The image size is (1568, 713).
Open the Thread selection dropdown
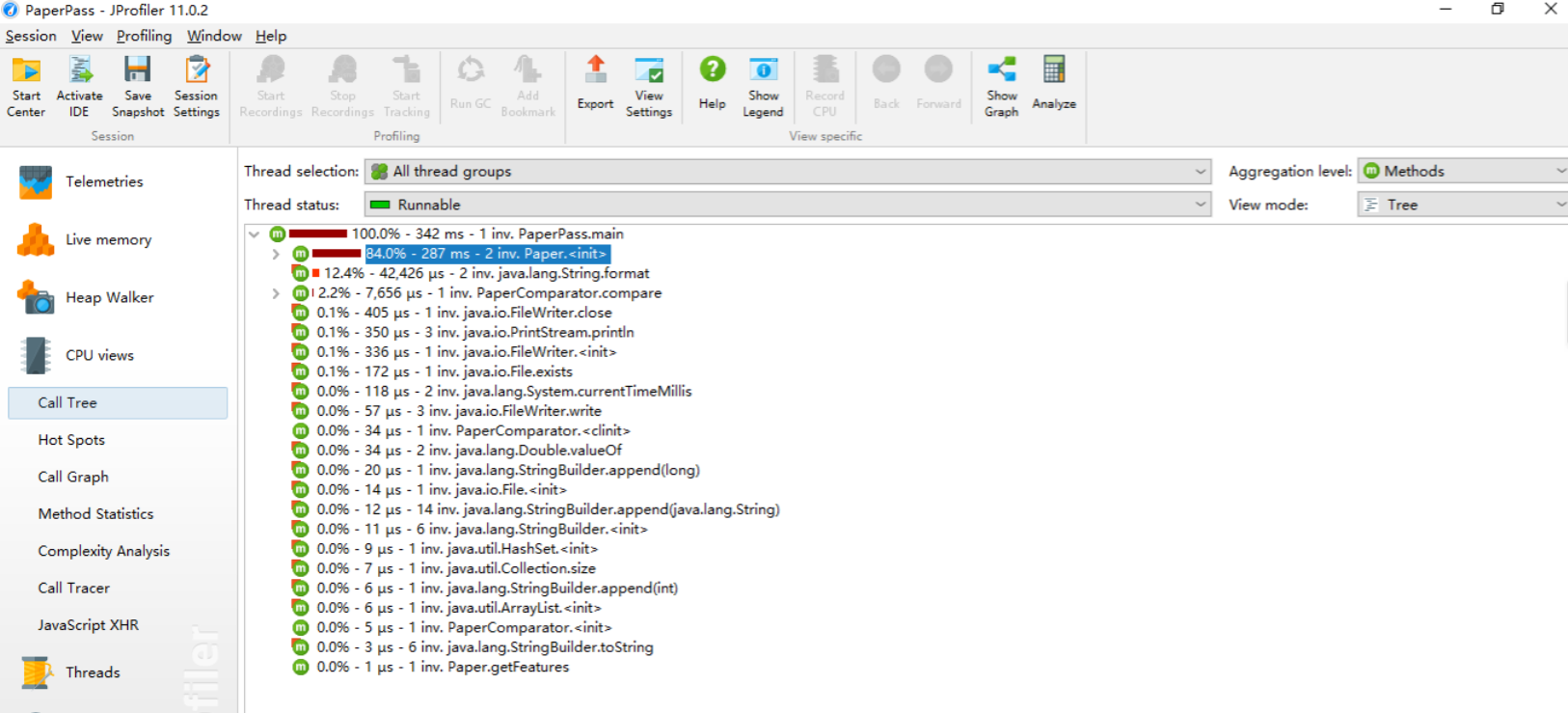click(788, 172)
